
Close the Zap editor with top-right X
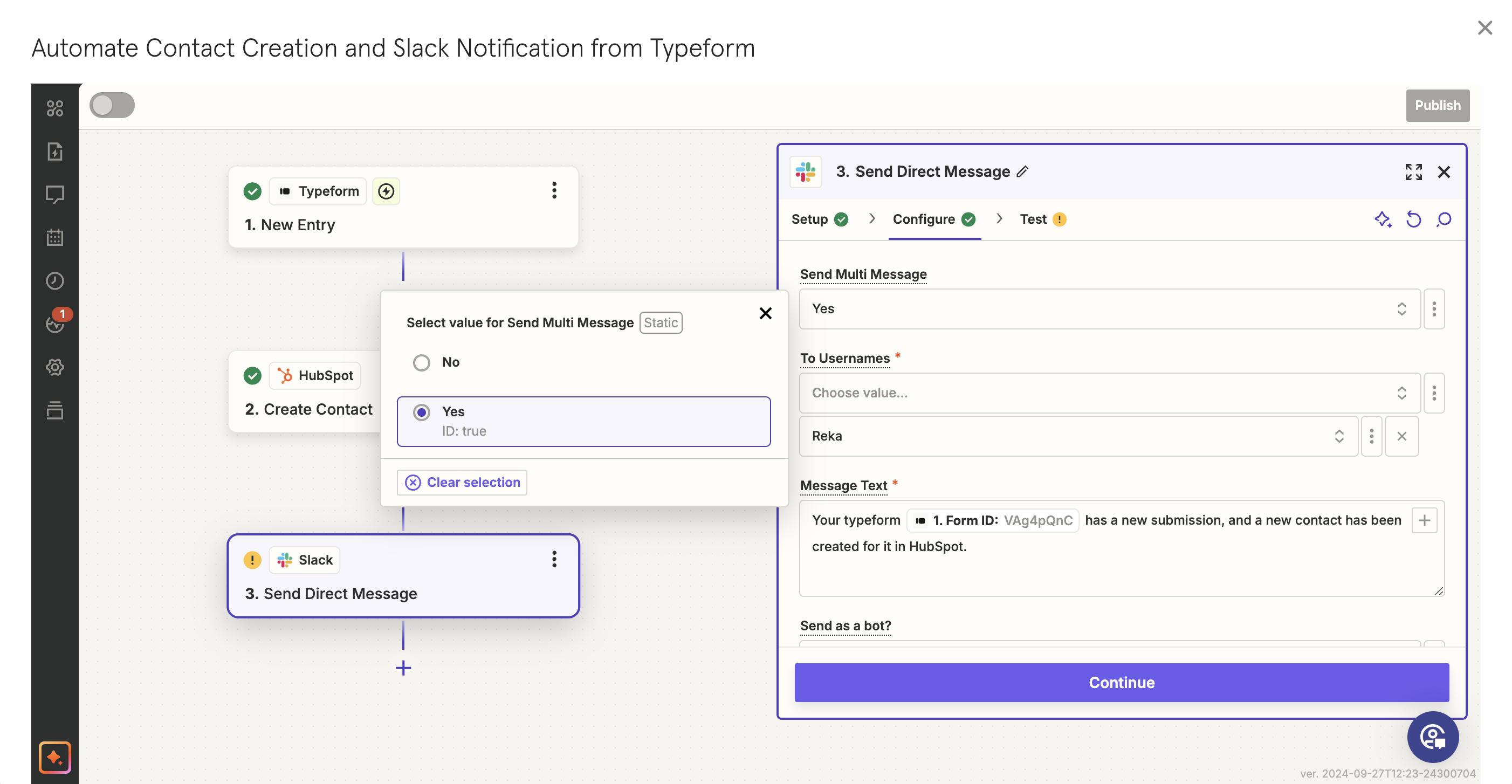point(1484,27)
